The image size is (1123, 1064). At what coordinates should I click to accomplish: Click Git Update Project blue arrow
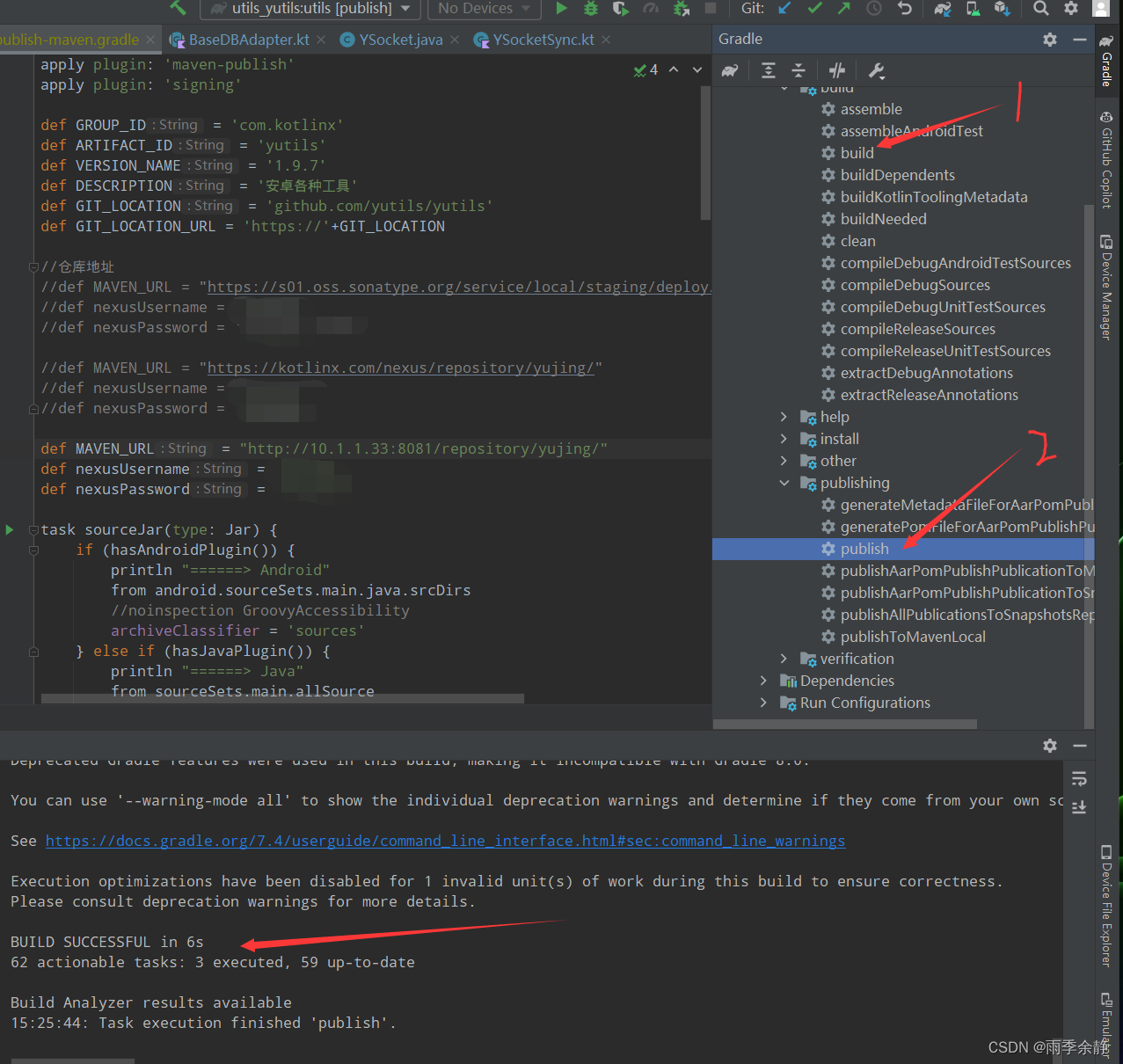click(785, 9)
